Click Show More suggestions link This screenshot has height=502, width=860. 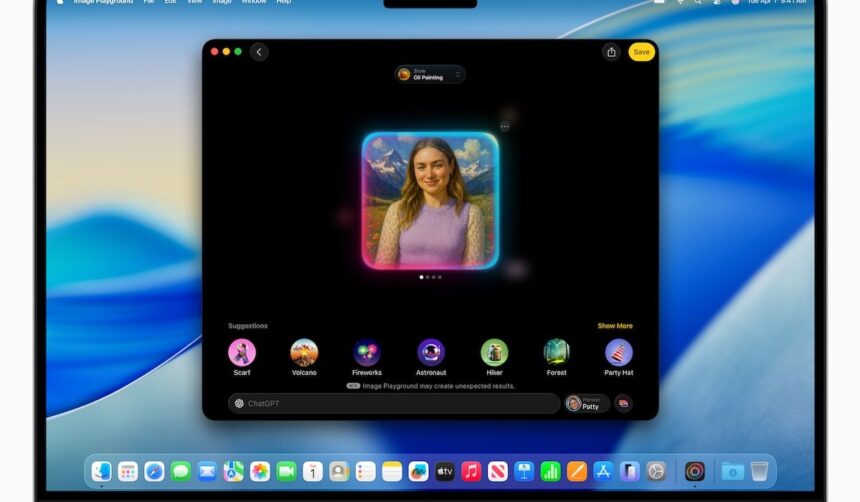615,326
